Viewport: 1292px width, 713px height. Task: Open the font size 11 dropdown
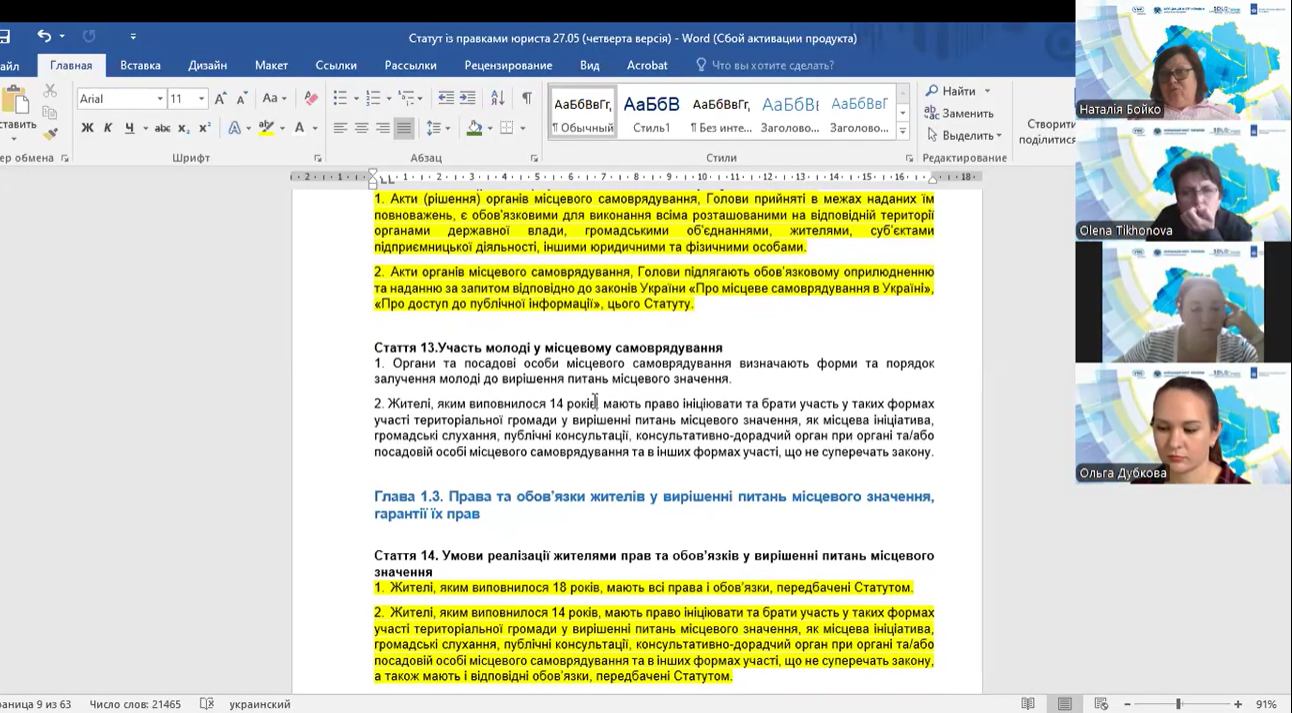[201, 98]
